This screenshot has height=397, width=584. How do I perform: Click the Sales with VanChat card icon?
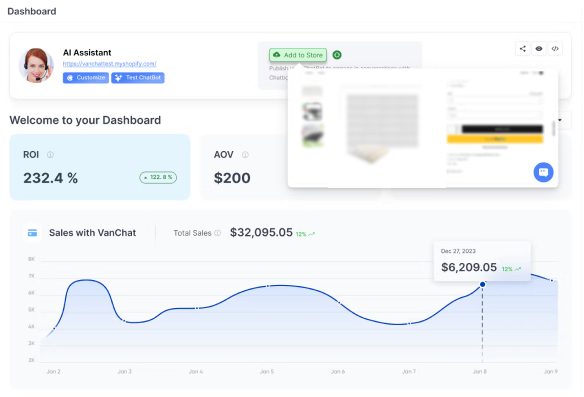(x=32, y=233)
